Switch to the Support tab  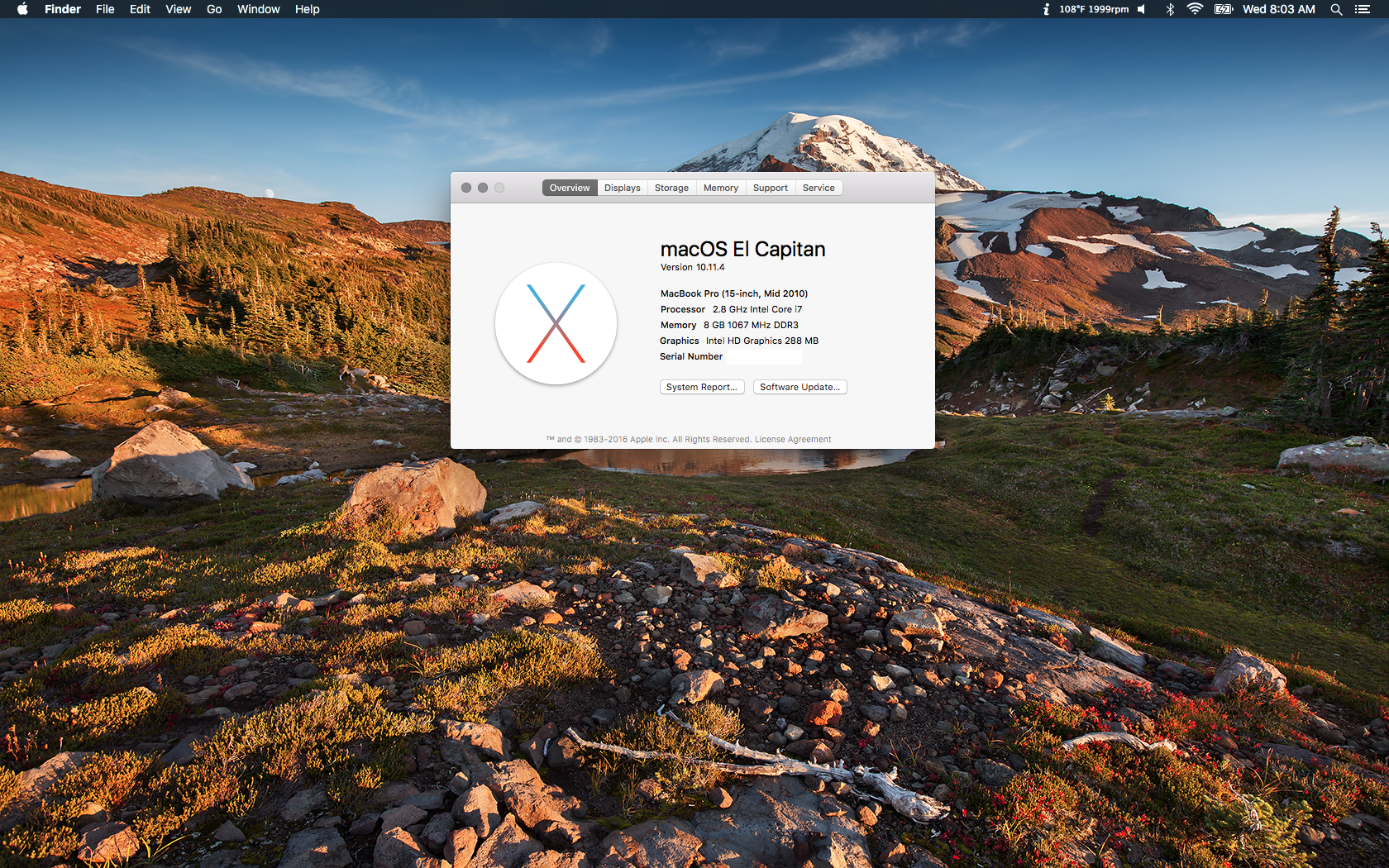pyautogui.click(x=771, y=188)
